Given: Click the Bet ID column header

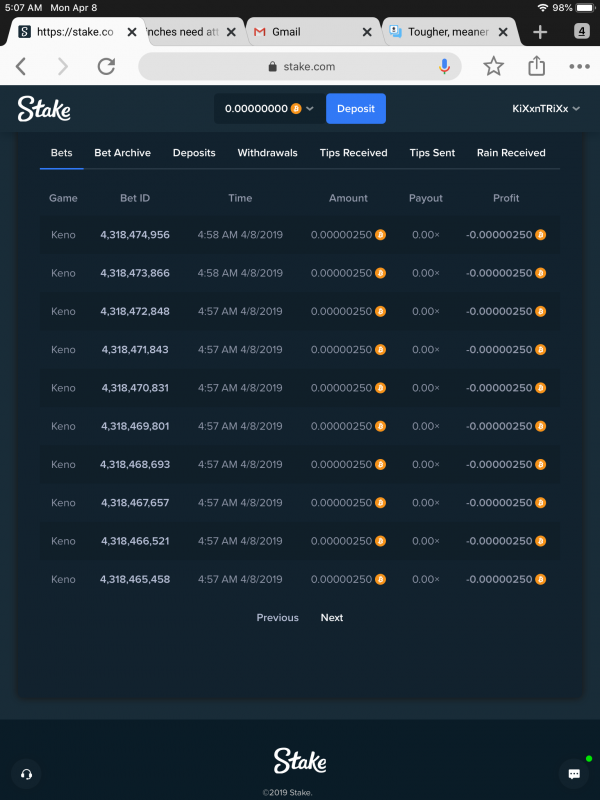Looking at the screenshot, I should (135, 198).
